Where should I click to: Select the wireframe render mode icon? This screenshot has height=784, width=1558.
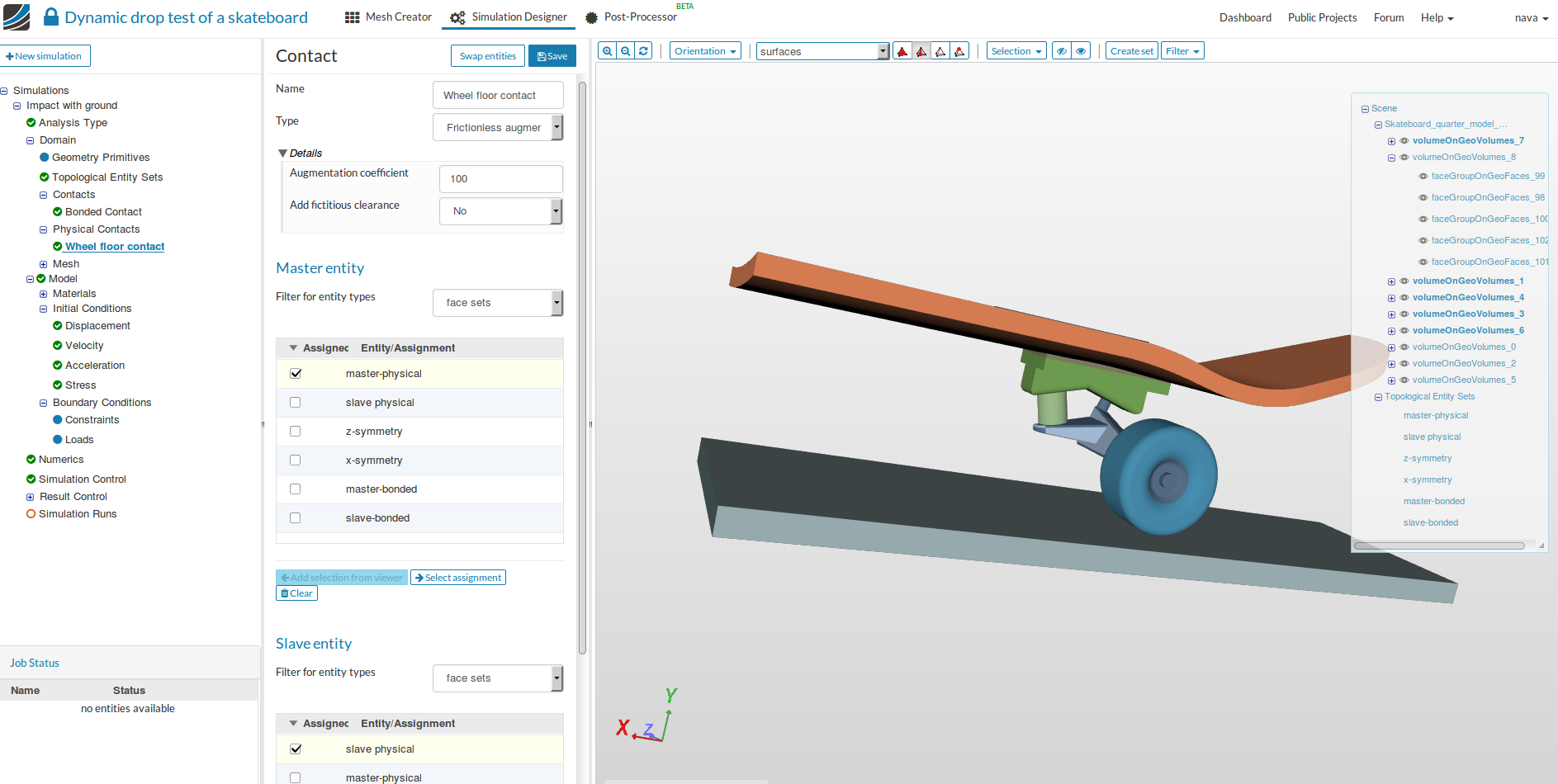[940, 51]
